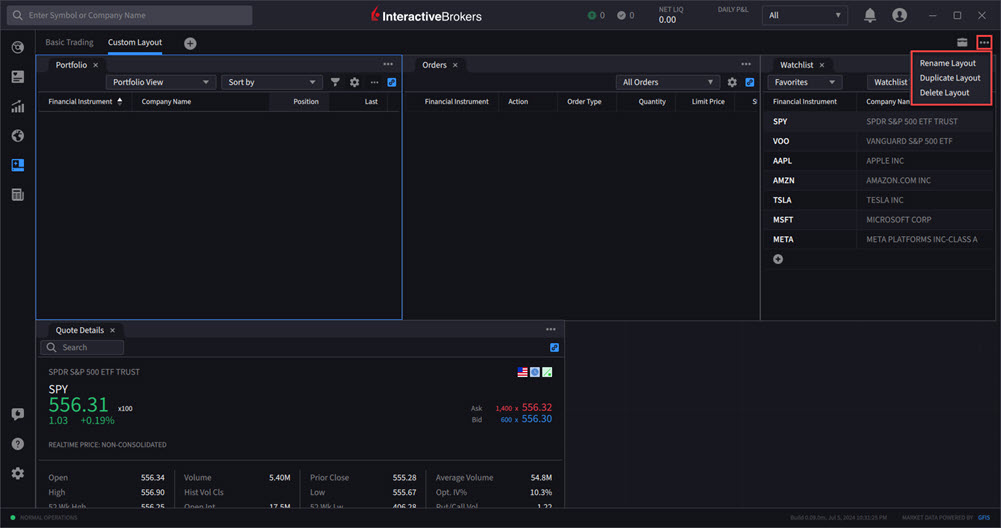Open the help question mark sidebar icon

[18, 444]
